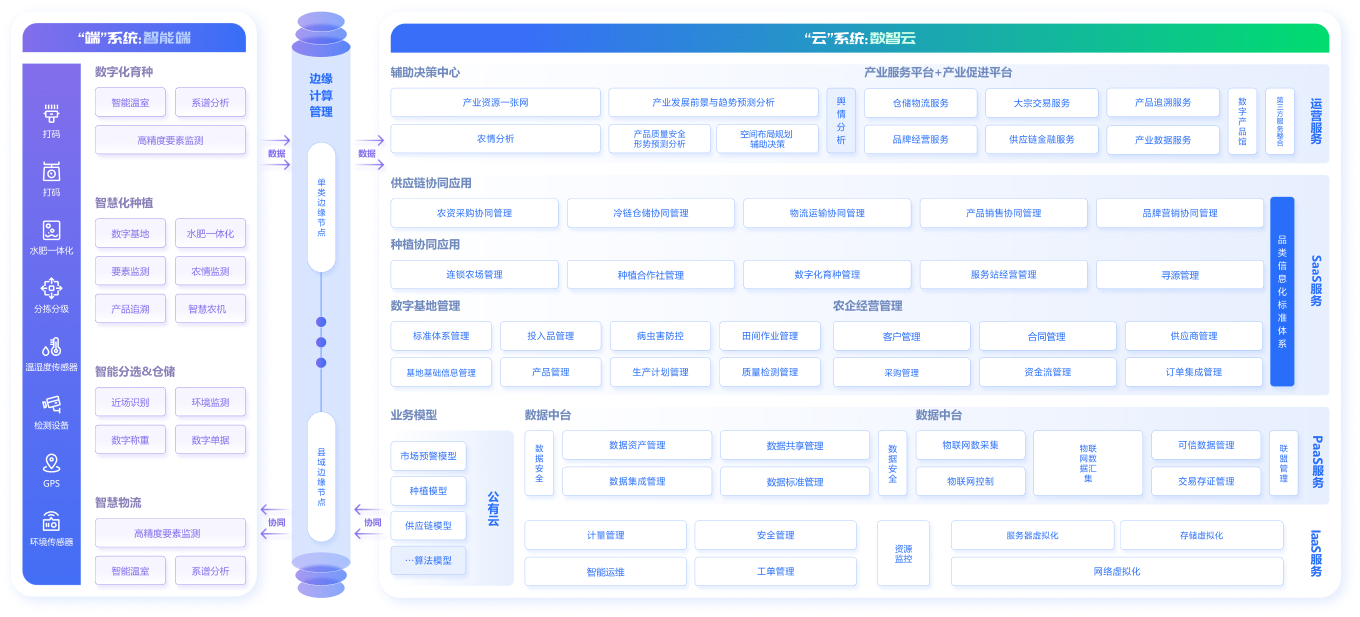Click the 客户管理 box

[902, 336]
